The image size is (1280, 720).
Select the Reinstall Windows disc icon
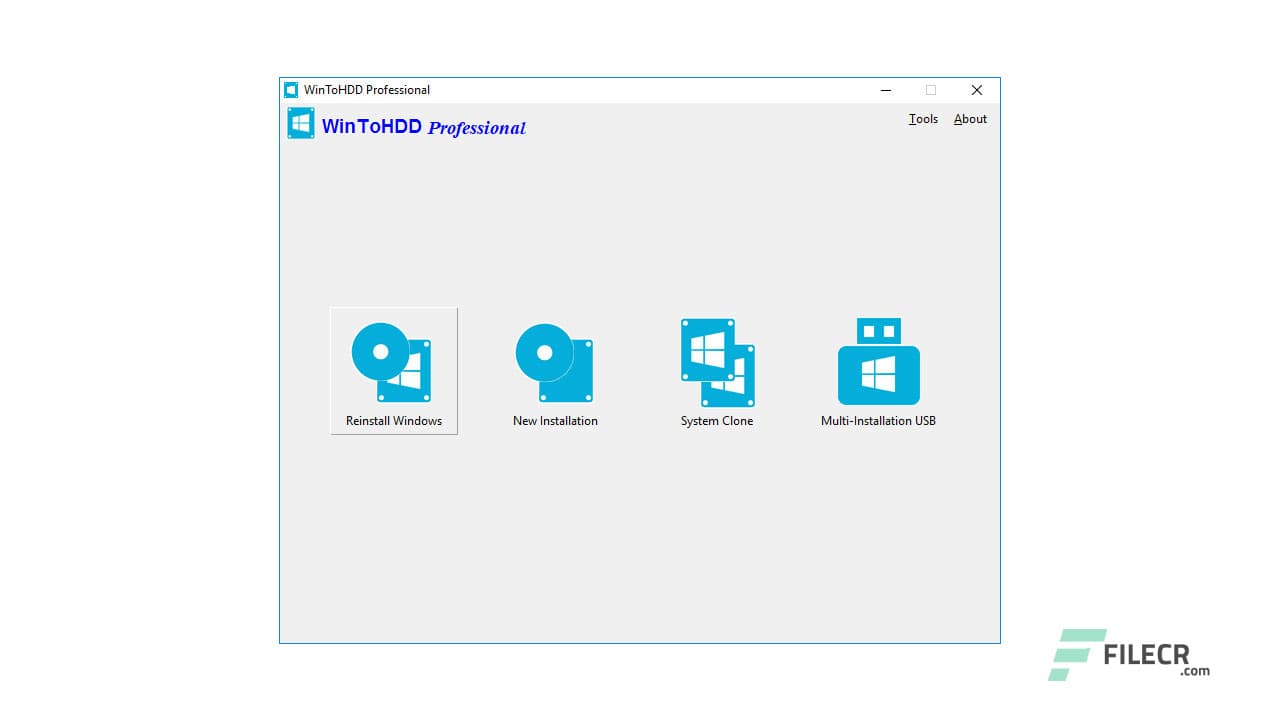[392, 362]
